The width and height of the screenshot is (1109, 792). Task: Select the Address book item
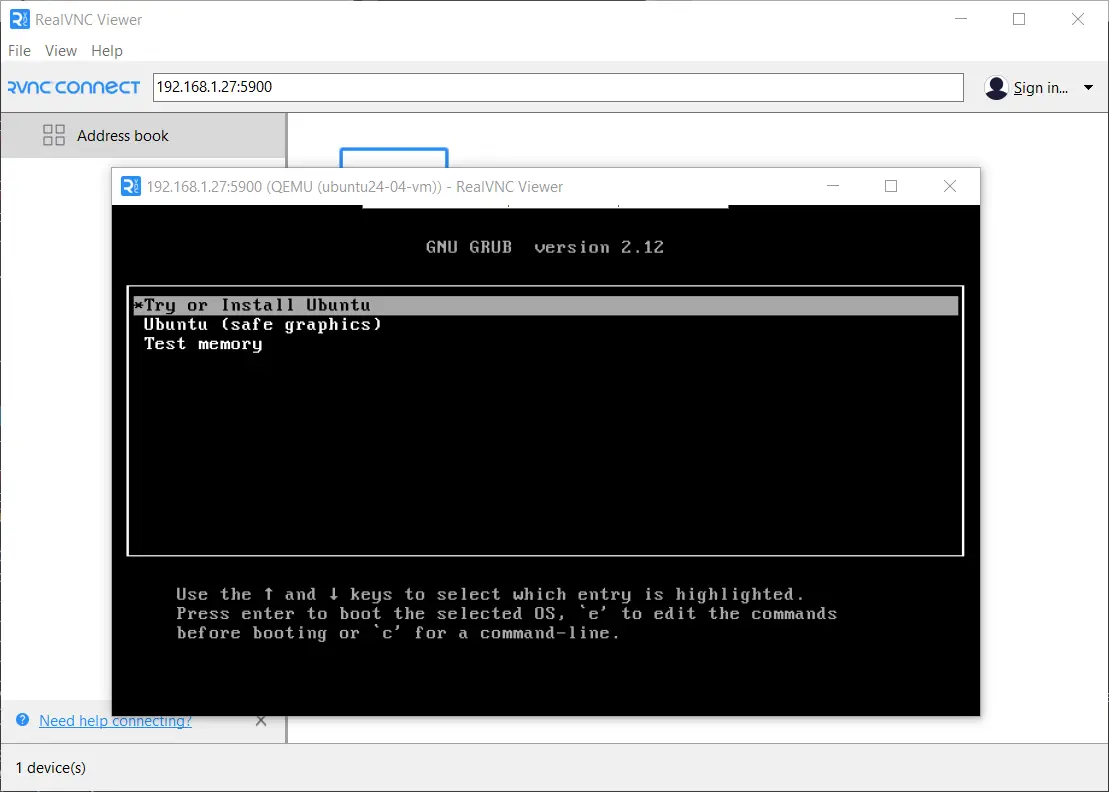click(x=143, y=136)
